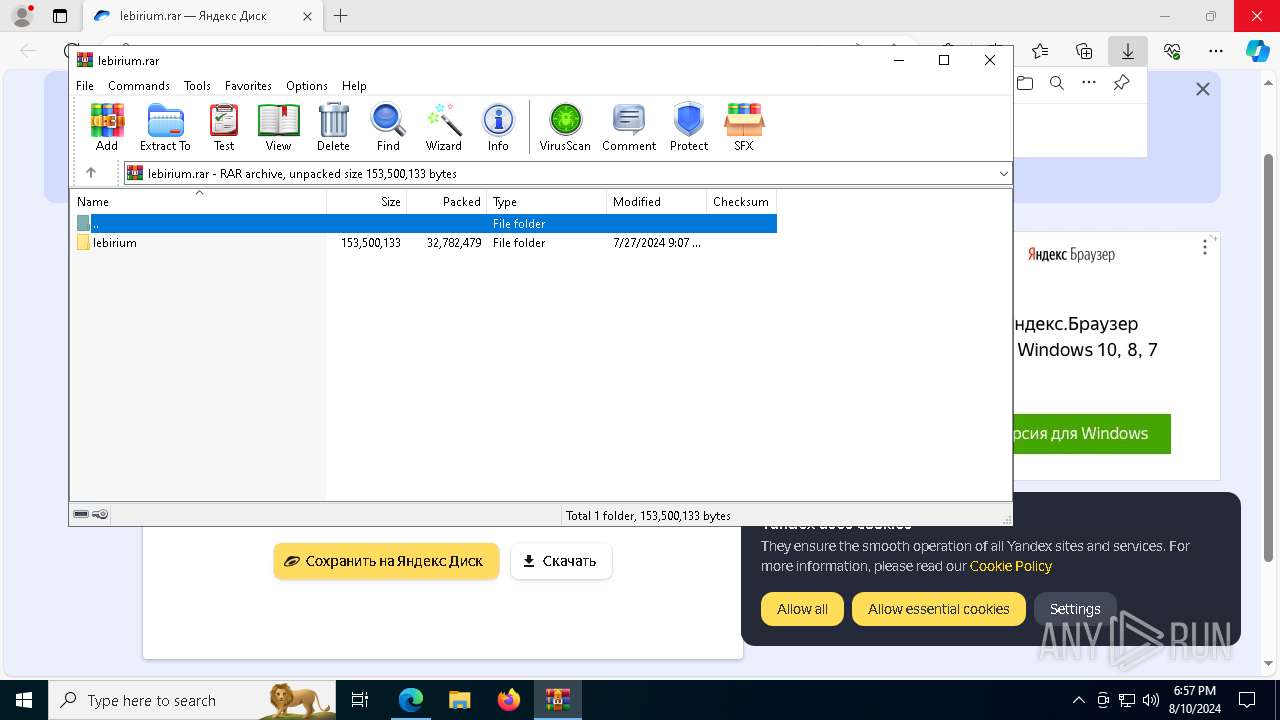Click the drive icon in WinRAR status bar
Viewport: 1280px width, 720px height.
[81, 515]
